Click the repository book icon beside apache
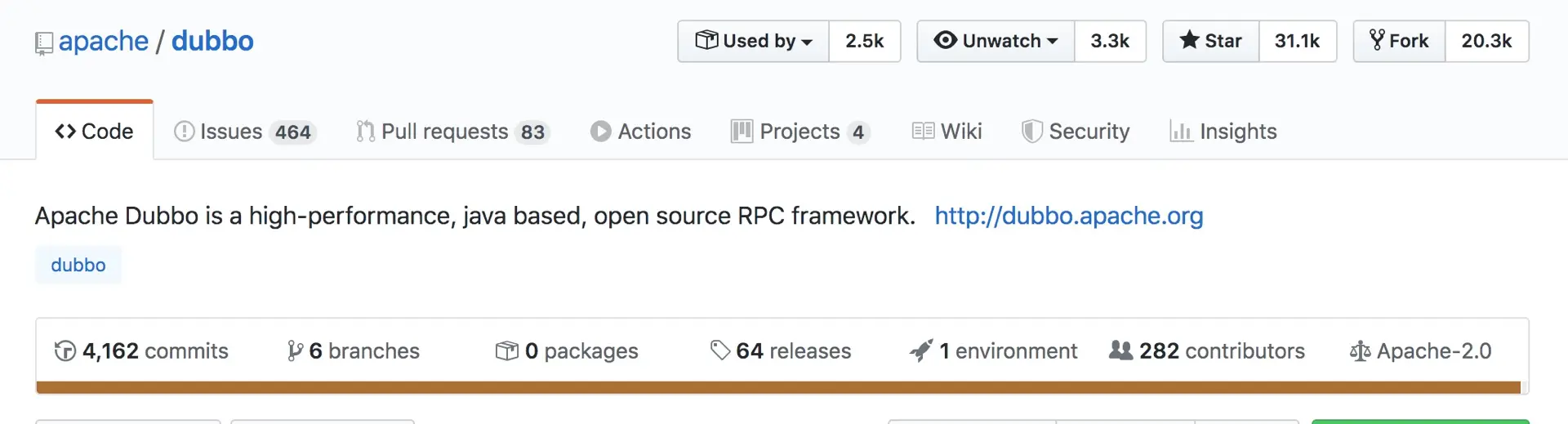The height and width of the screenshot is (424, 1568). pos(44,43)
